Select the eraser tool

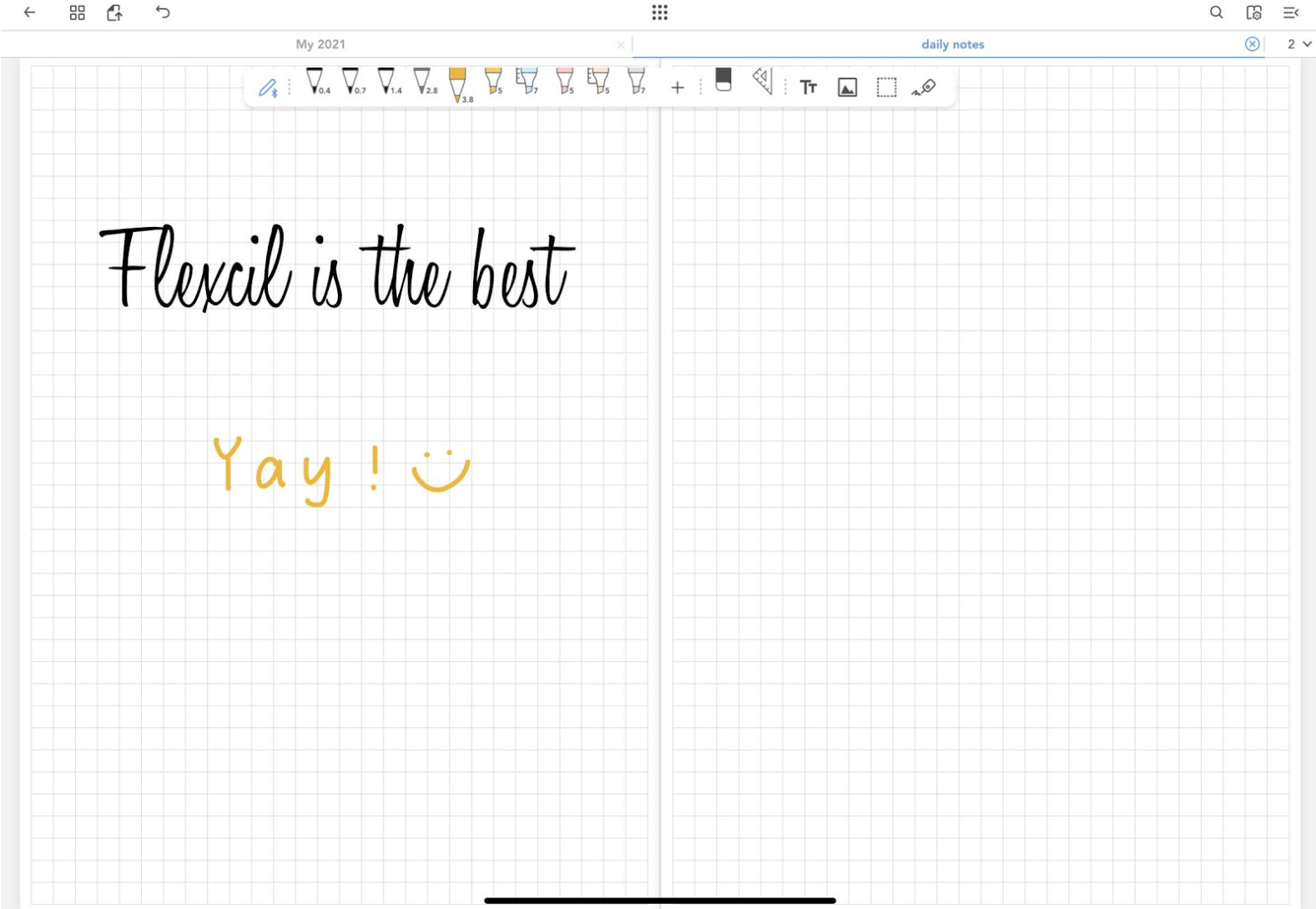pyautogui.click(x=724, y=80)
